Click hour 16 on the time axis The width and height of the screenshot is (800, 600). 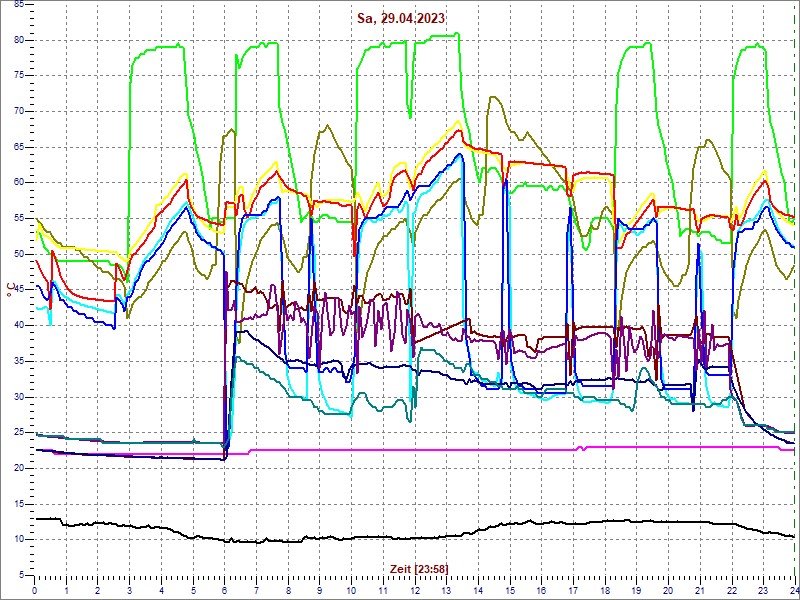541,590
